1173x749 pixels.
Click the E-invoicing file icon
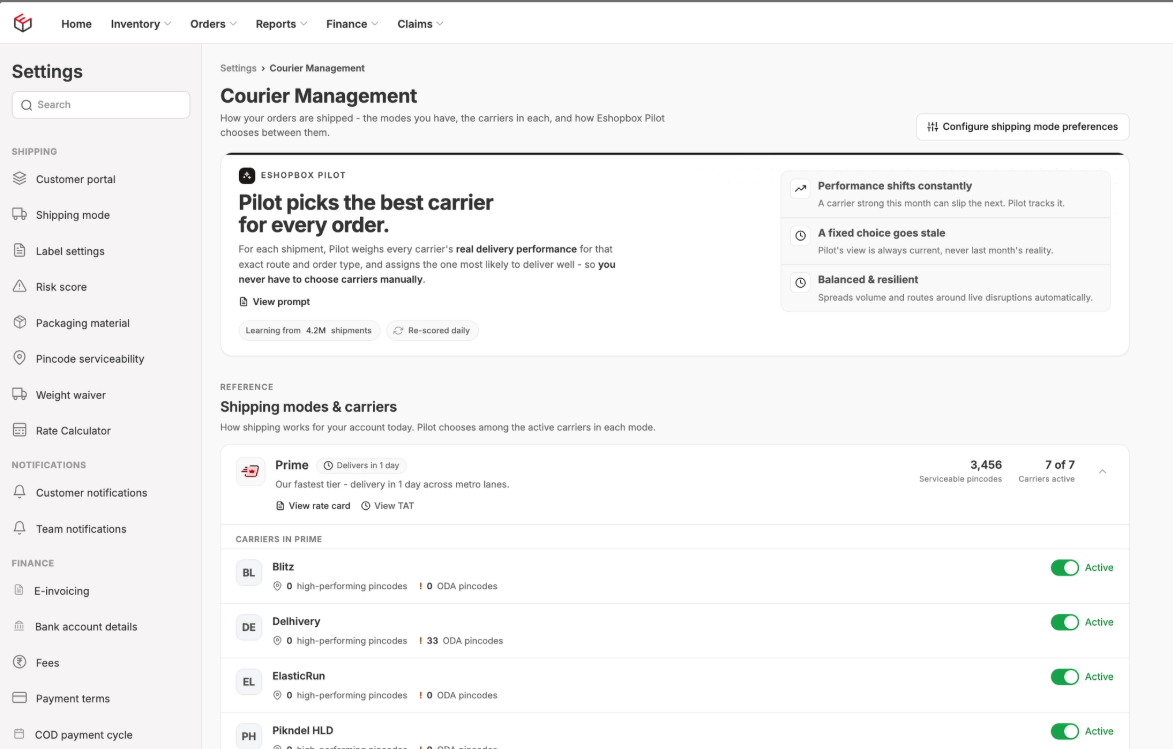coord(19,590)
